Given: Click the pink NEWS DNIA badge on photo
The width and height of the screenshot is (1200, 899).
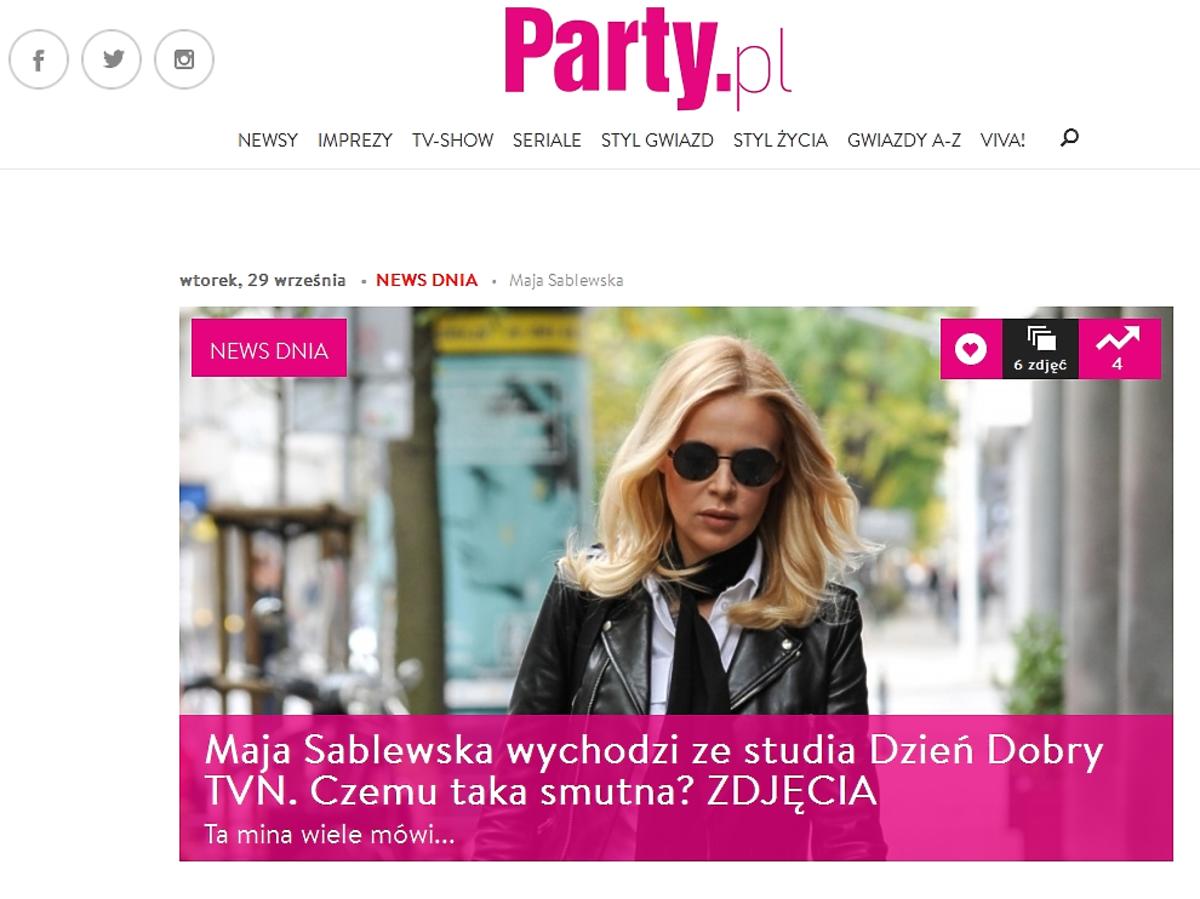Looking at the screenshot, I should [x=269, y=348].
